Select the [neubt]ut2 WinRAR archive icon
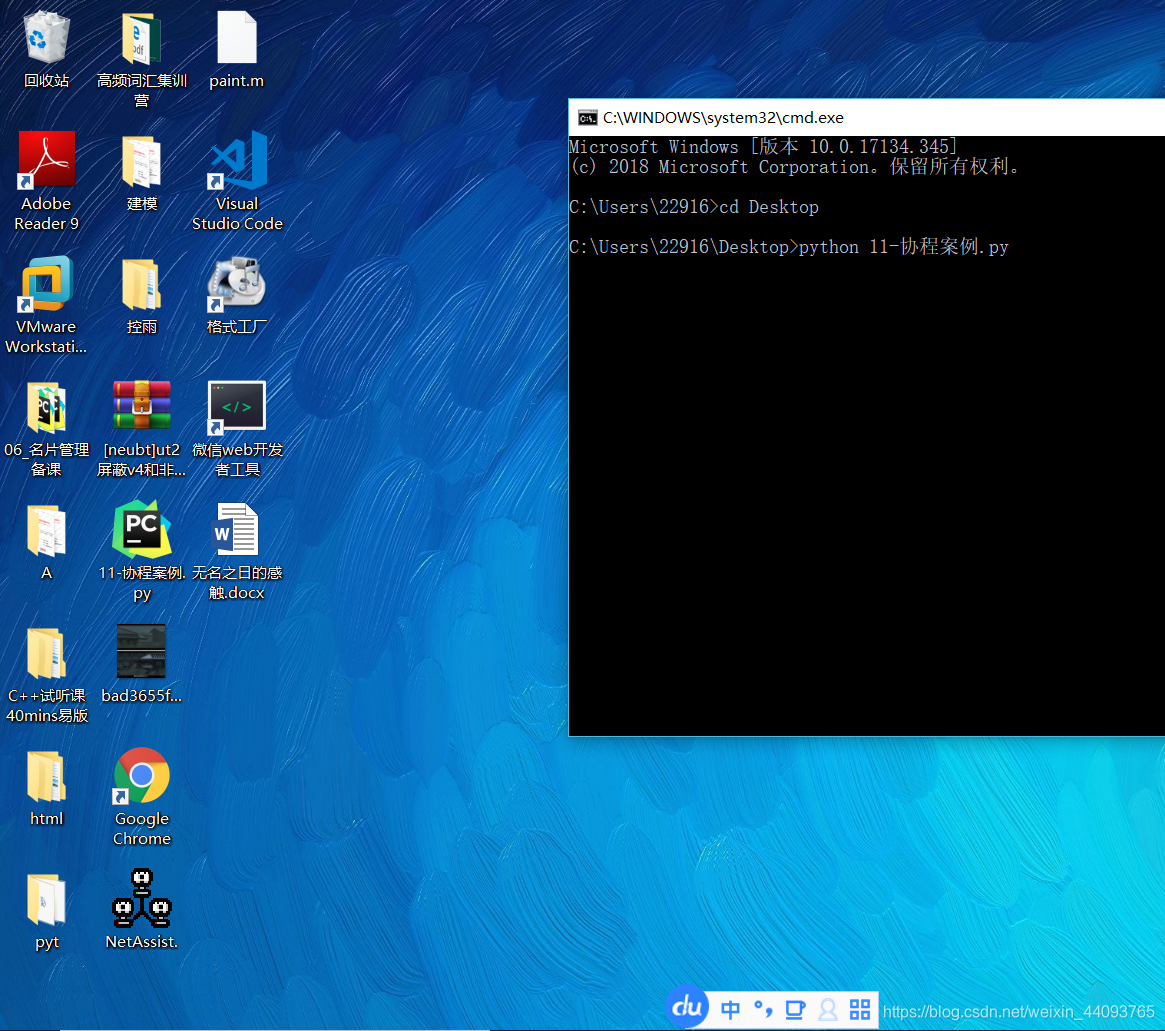 (141, 406)
